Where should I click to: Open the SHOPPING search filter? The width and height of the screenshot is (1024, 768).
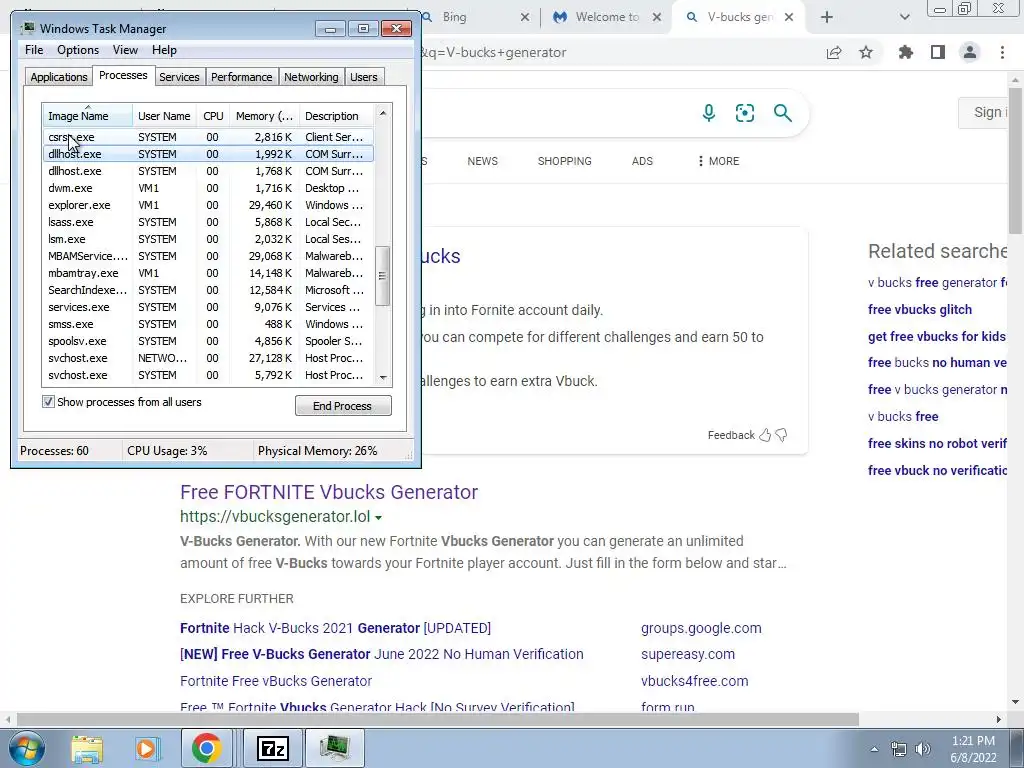(x=564, y=161)
